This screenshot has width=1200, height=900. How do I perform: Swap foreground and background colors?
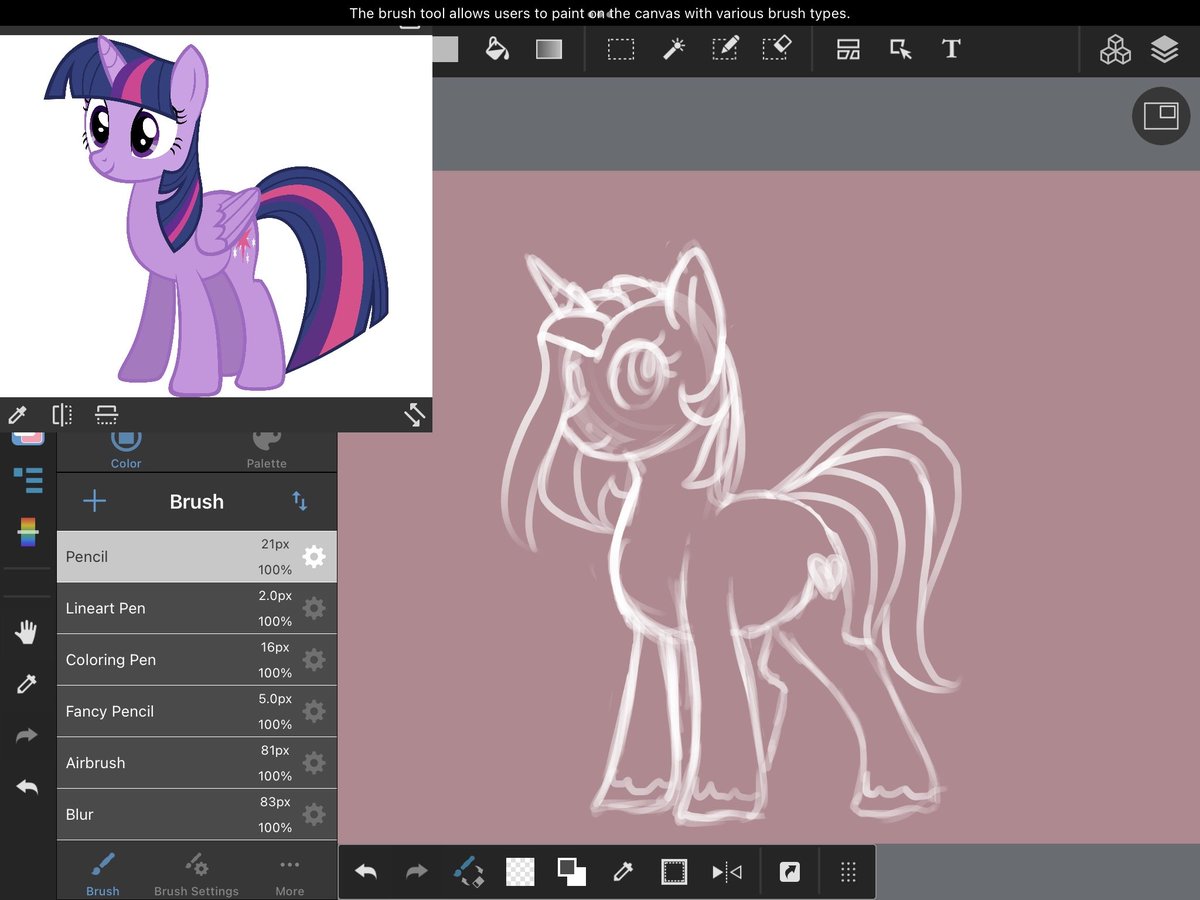tap(572, 872)
